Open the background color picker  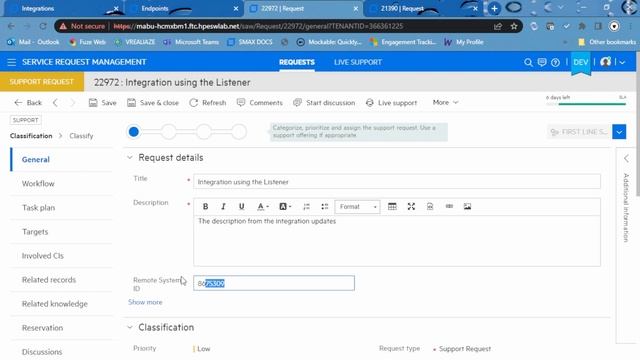pyautogui.click(x=285, y=207)
